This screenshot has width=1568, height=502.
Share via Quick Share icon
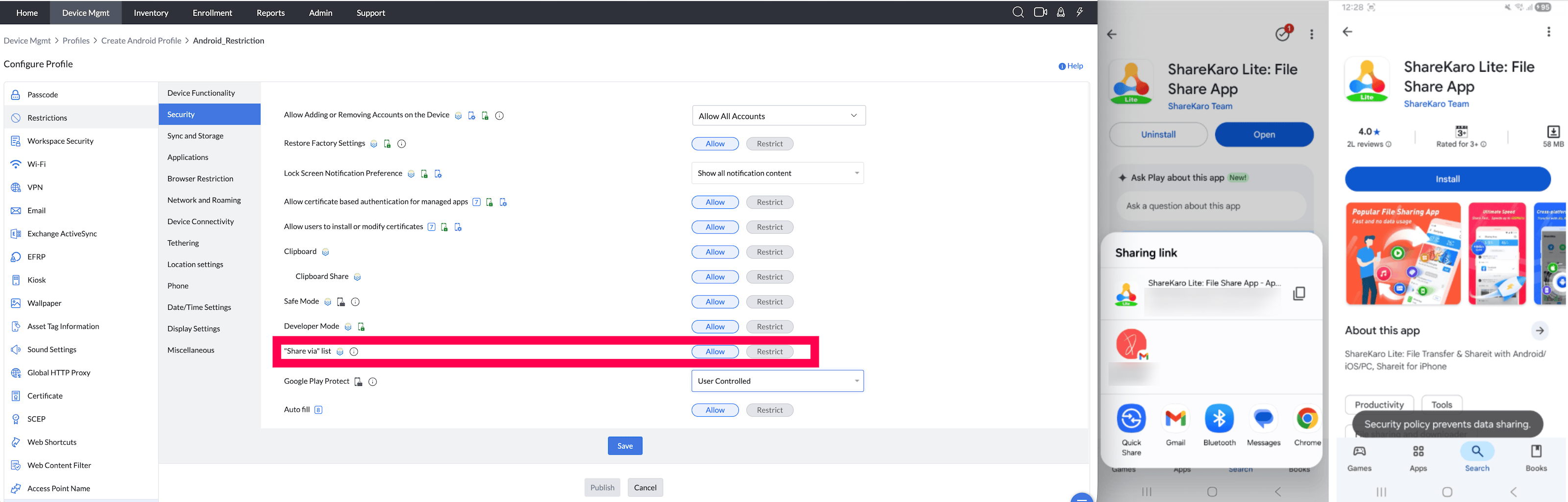[1131, 419]
